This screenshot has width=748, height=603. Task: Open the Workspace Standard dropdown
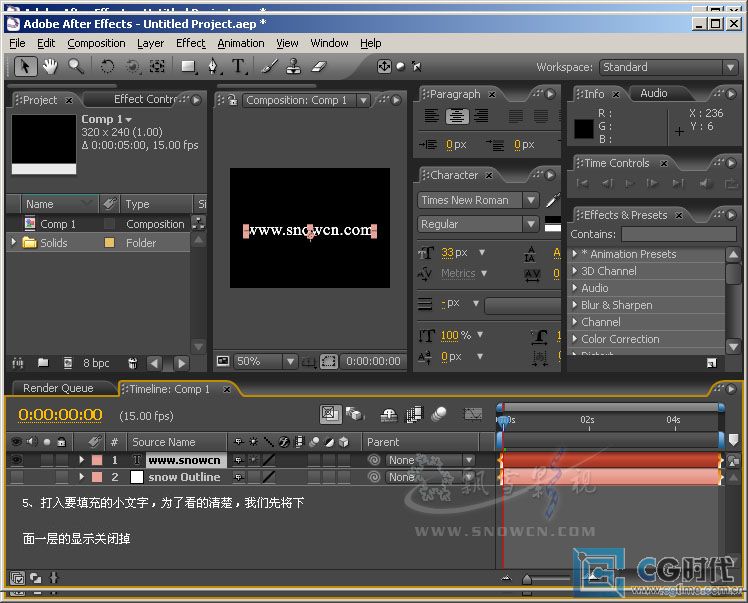(668, 67)
